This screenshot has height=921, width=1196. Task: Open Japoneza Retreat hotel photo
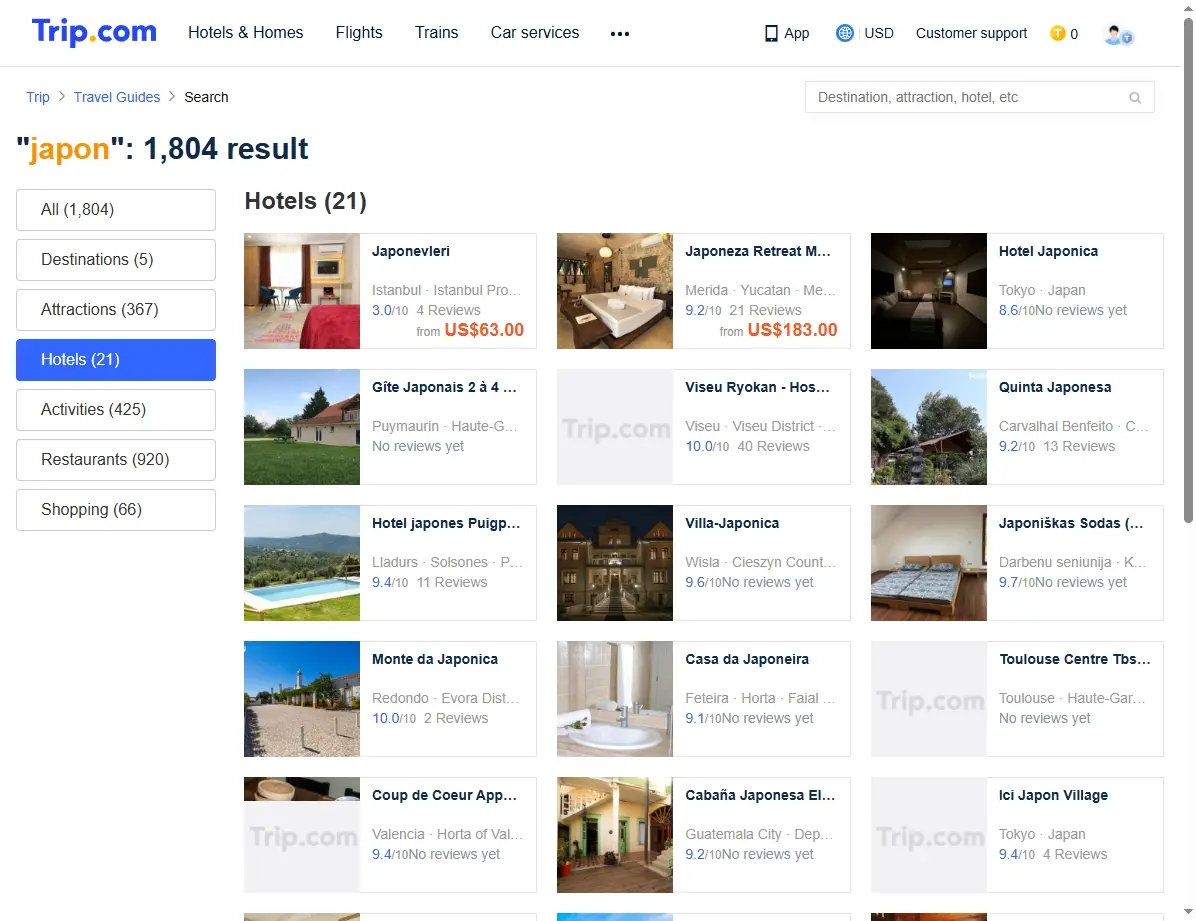tap(615, 291)
